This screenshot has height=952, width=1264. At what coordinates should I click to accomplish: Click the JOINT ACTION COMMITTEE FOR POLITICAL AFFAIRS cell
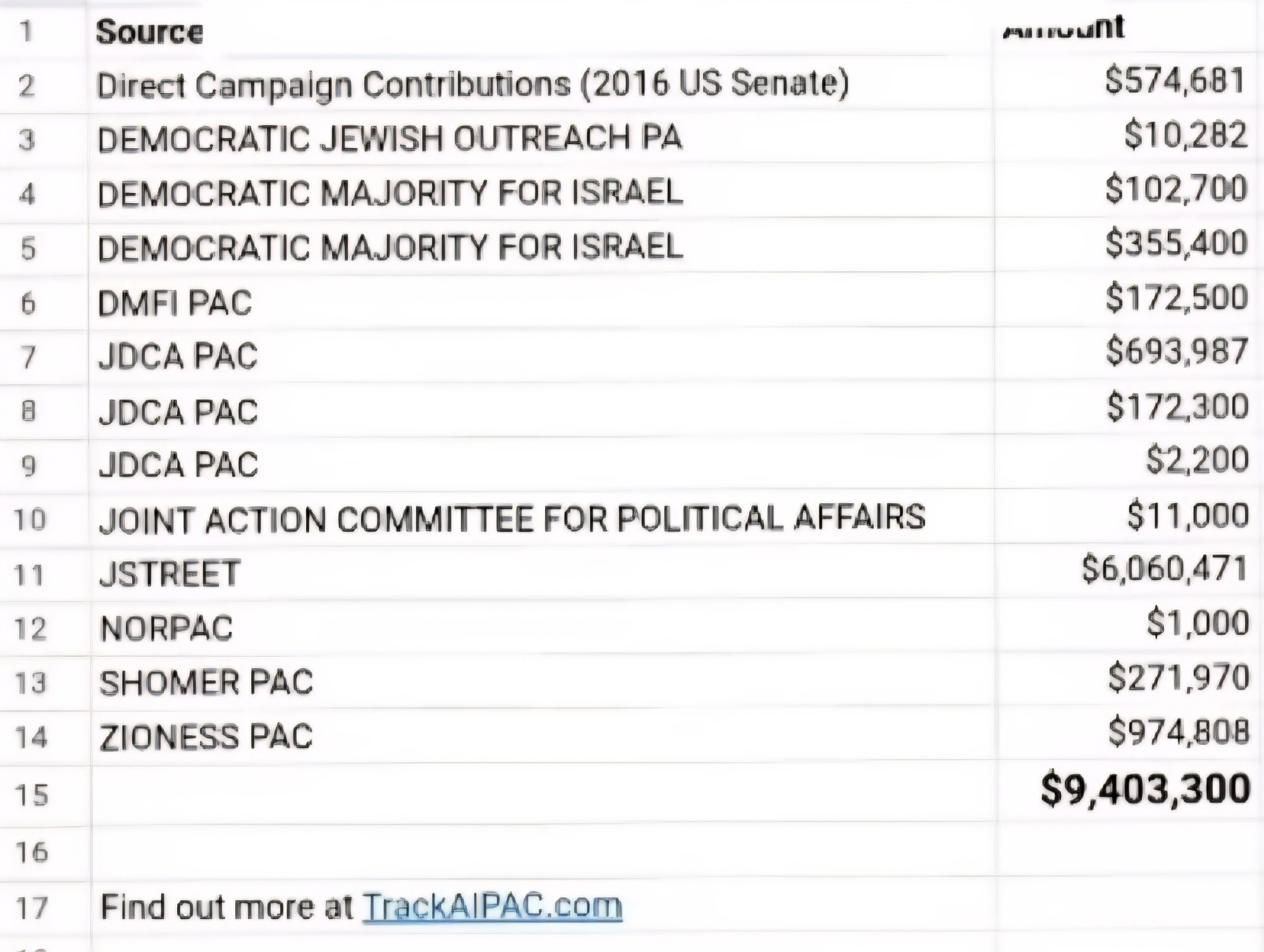coord(512,518)
